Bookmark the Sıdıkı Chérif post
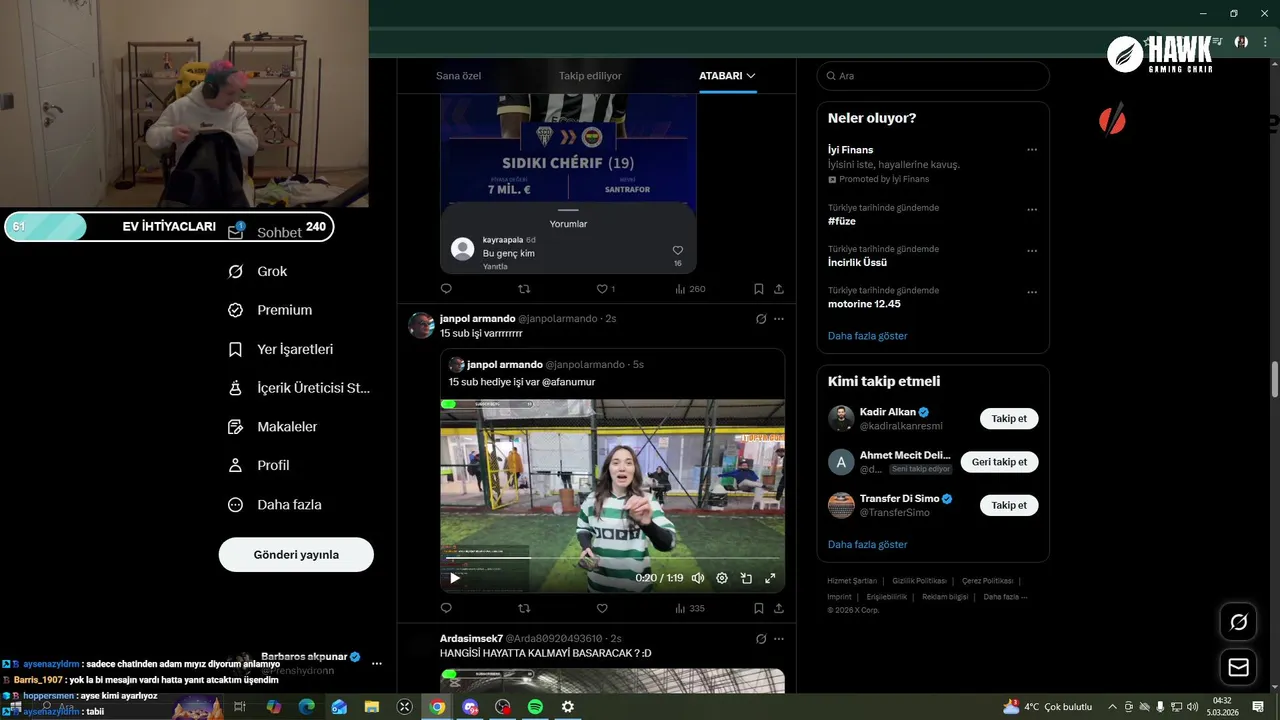1280x720 pixels. click(x=759, y=289)
